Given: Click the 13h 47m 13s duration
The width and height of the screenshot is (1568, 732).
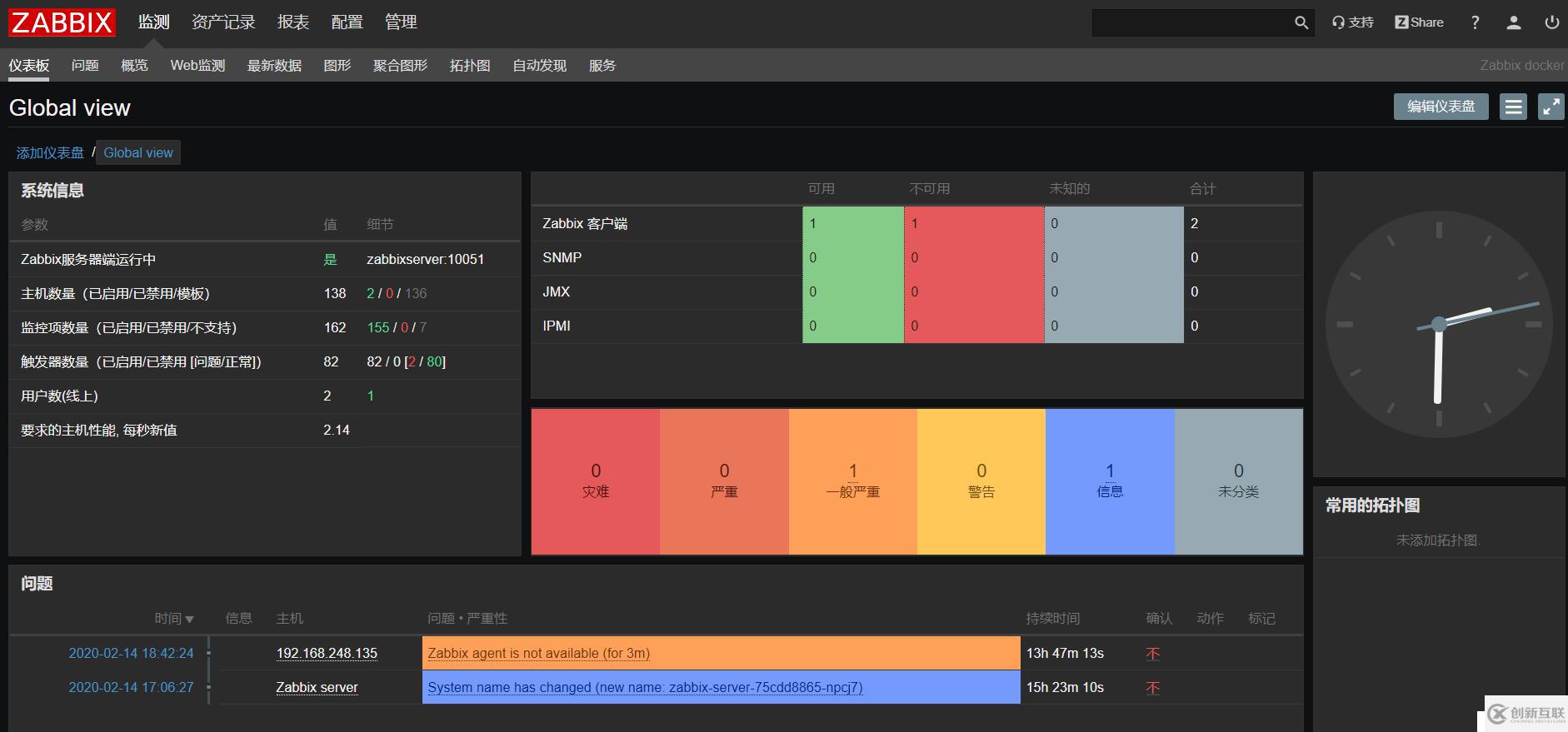Looking at the screenshot, I should point(1065,654).
